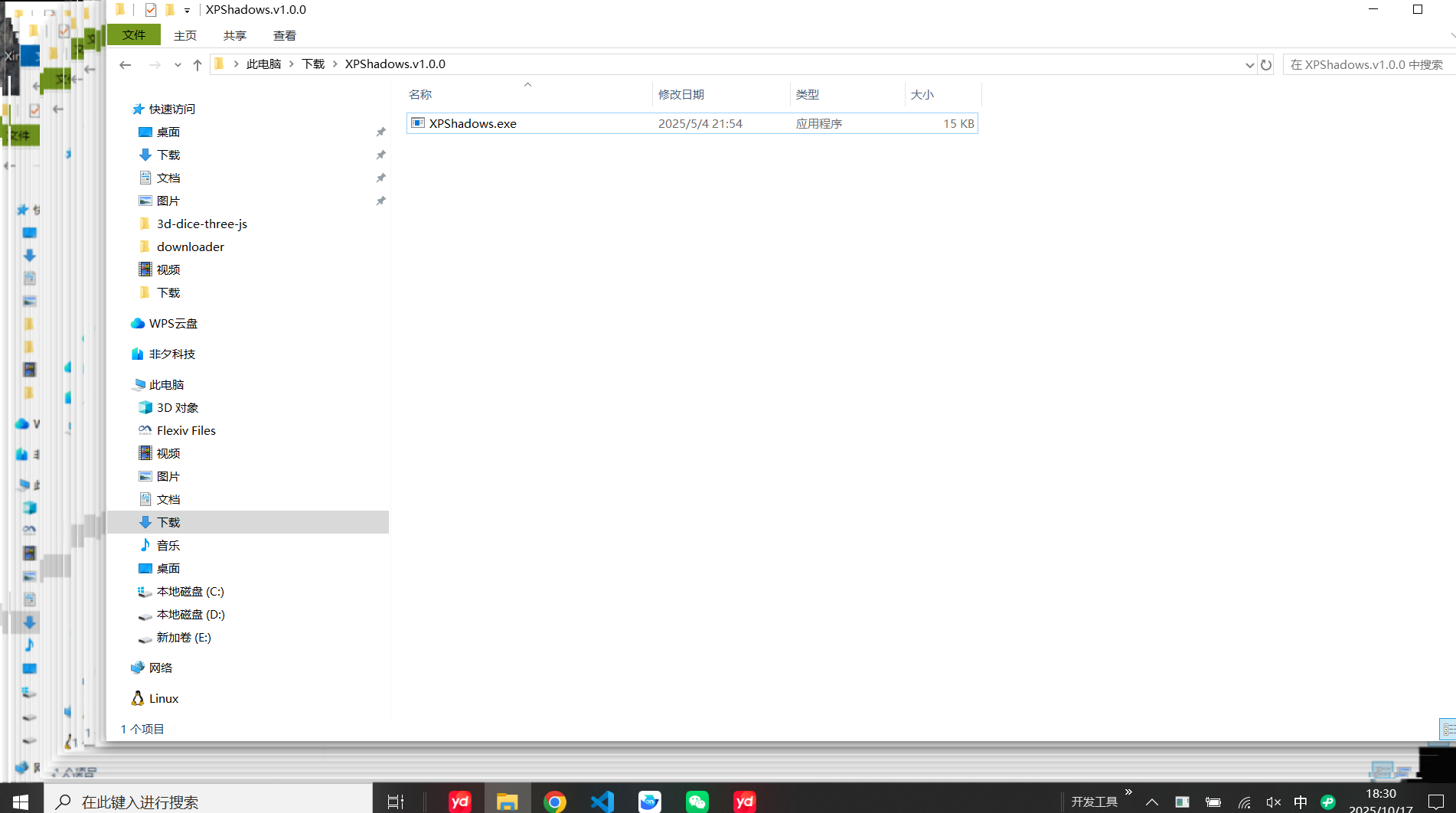Click properties checkmark in quick access toolbar
The image size is (1456, 813).
(x=151, y=10)
